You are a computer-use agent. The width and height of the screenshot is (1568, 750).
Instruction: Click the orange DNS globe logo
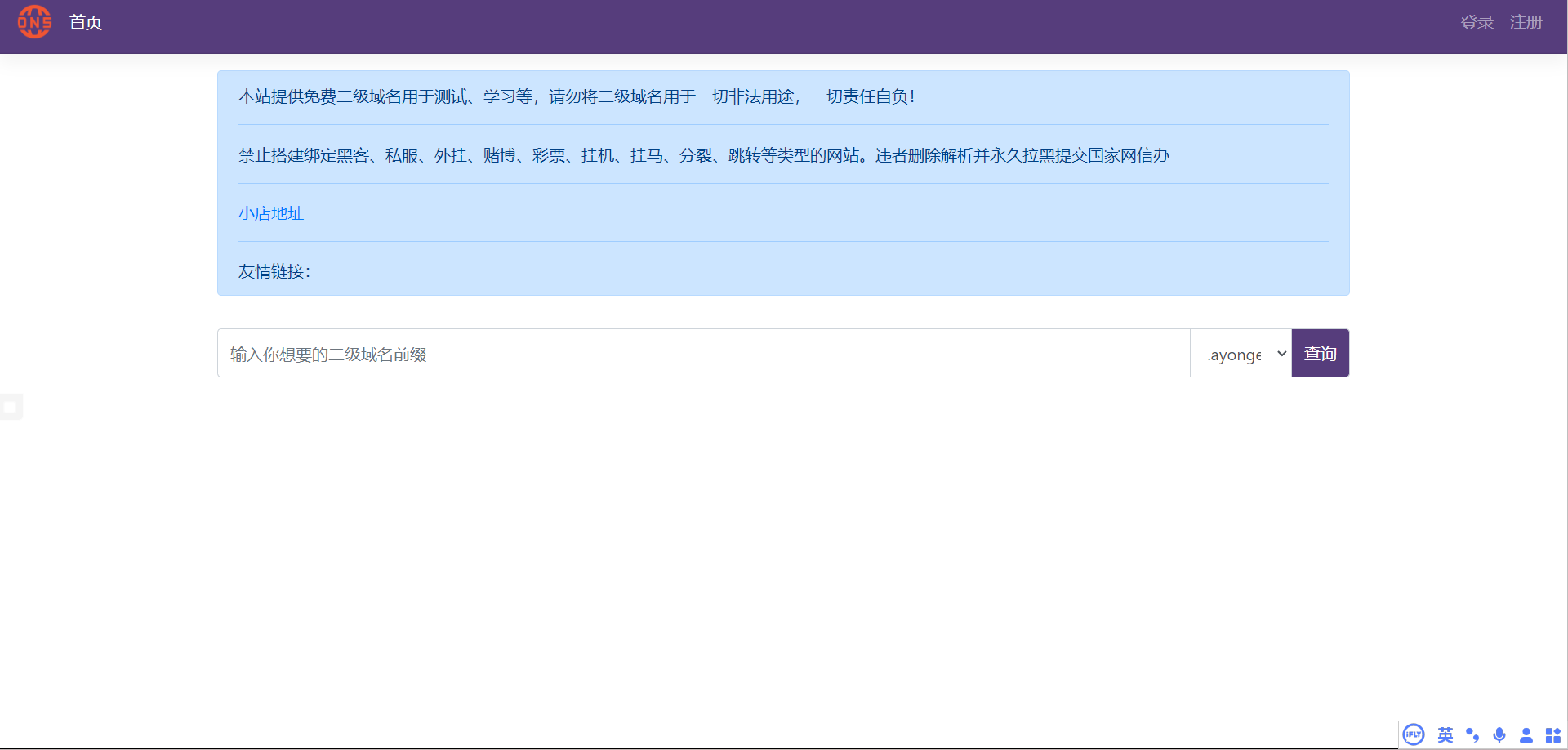click(34, 22)
